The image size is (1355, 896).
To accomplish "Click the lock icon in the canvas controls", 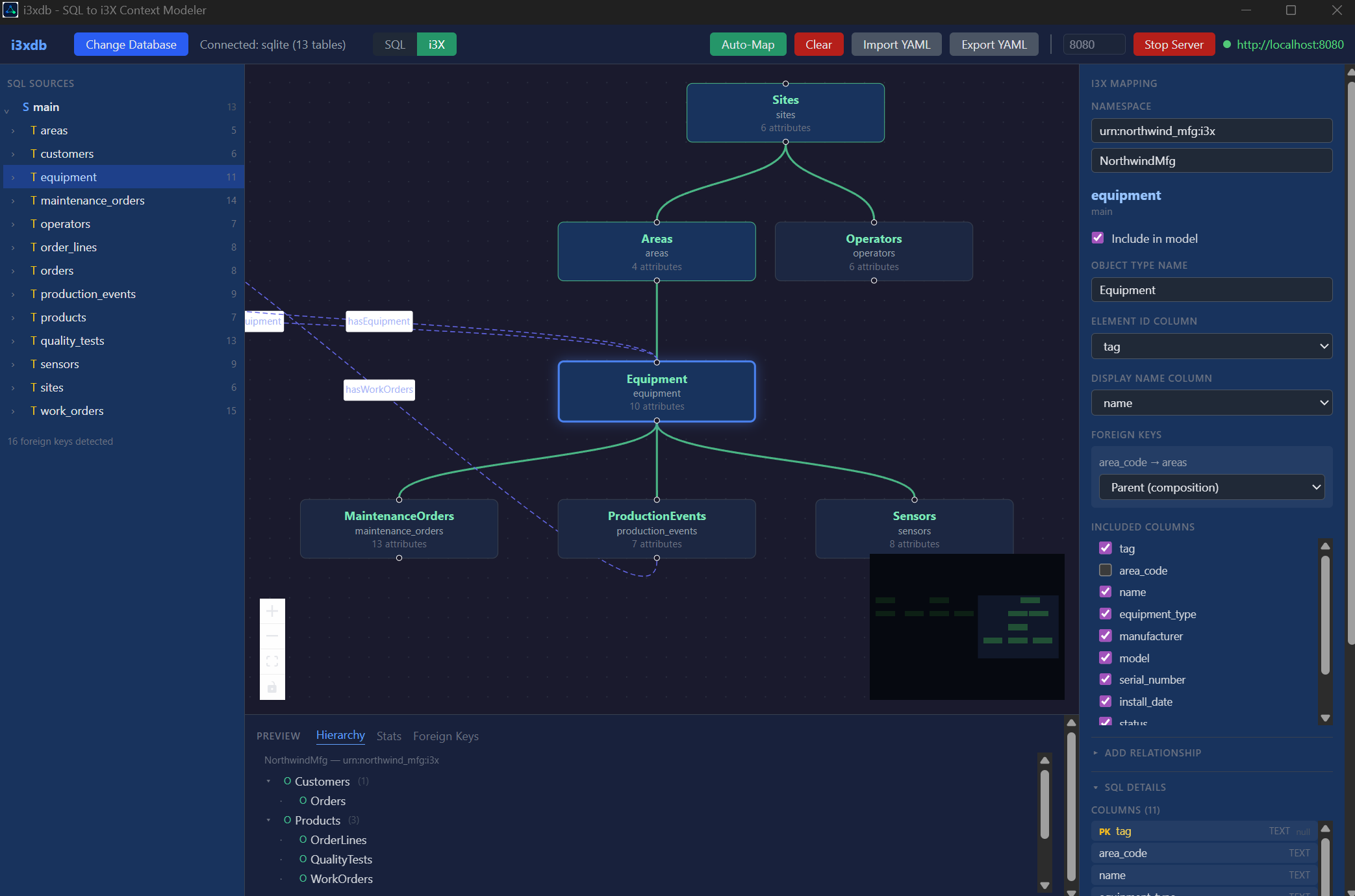I will (272, 688).
